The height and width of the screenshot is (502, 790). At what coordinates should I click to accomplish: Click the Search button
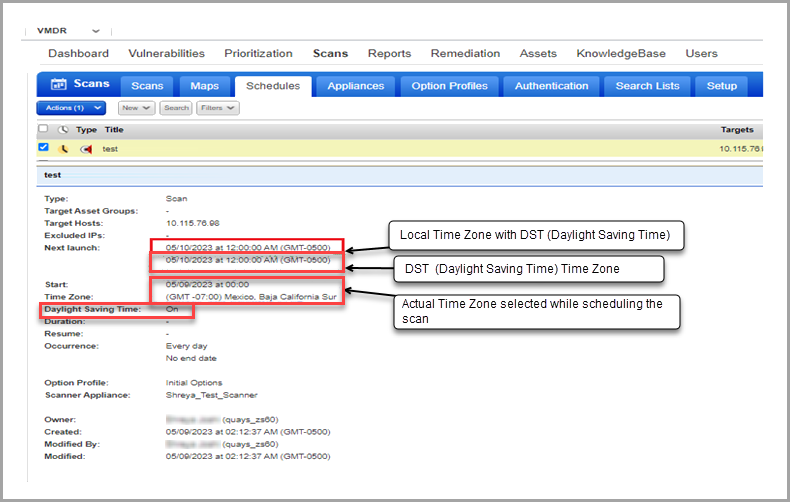pos(176,107)
